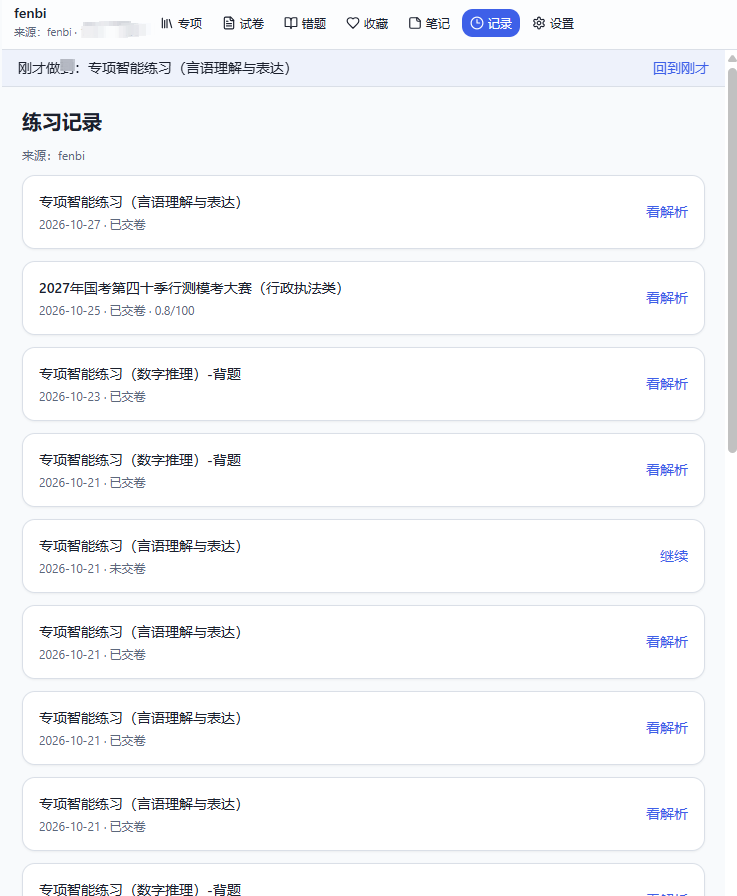Screen dimensions: 737x896
Task: Click the 回到刚才 link
Action: point(680,69)
